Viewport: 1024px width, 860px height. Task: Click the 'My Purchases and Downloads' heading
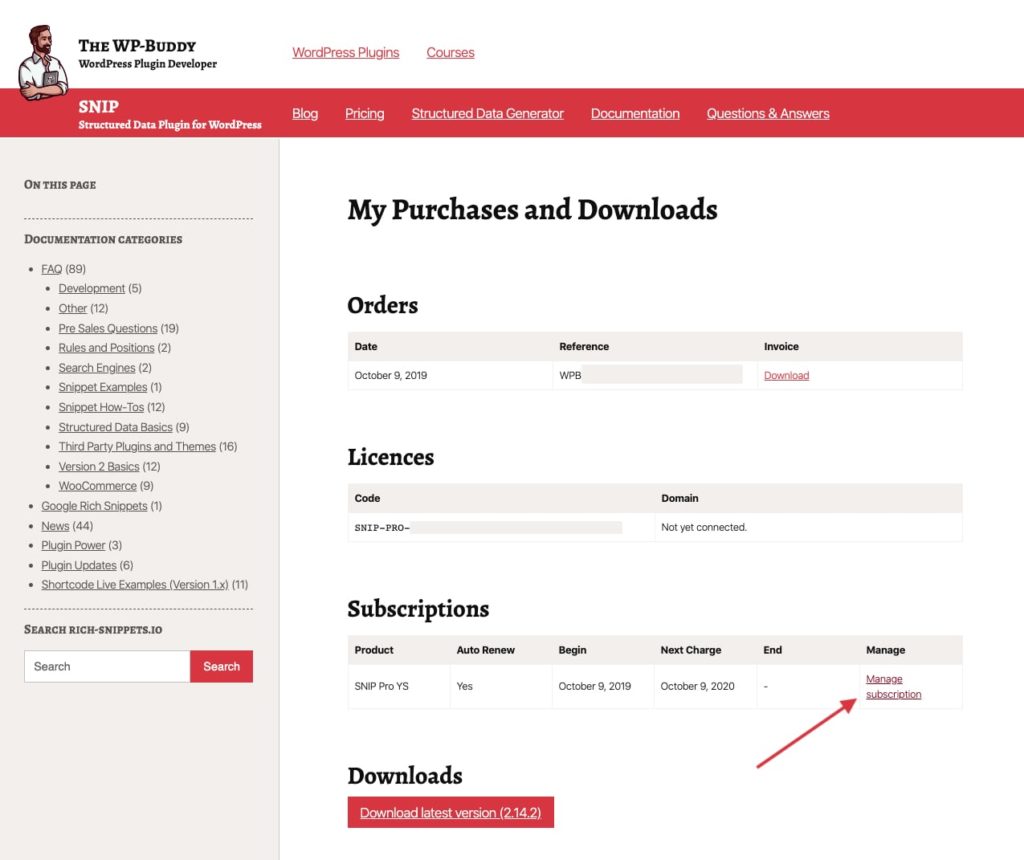(532, 210)
